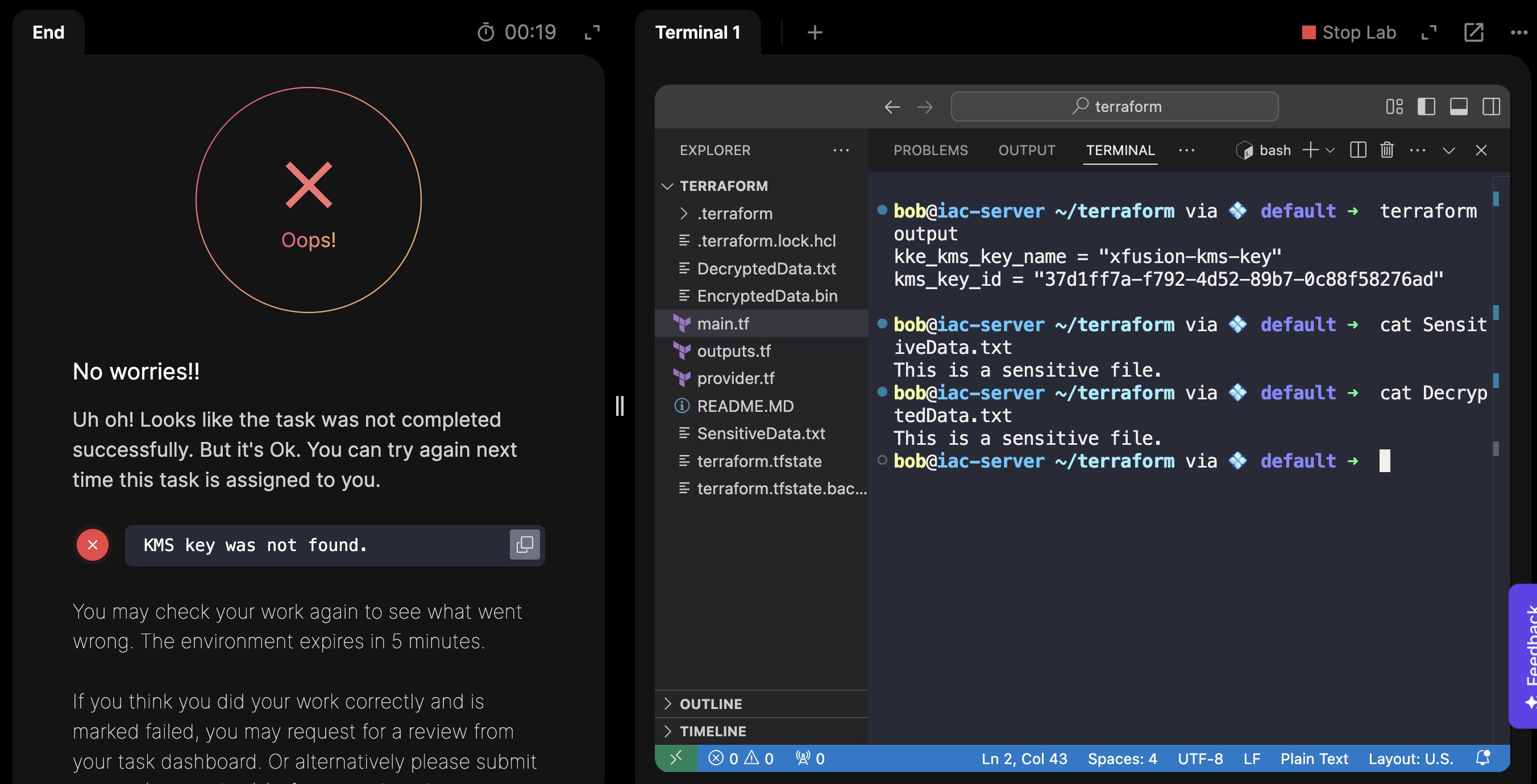Click the terraform search field

pyautogui.click(x=1114, y=107)
